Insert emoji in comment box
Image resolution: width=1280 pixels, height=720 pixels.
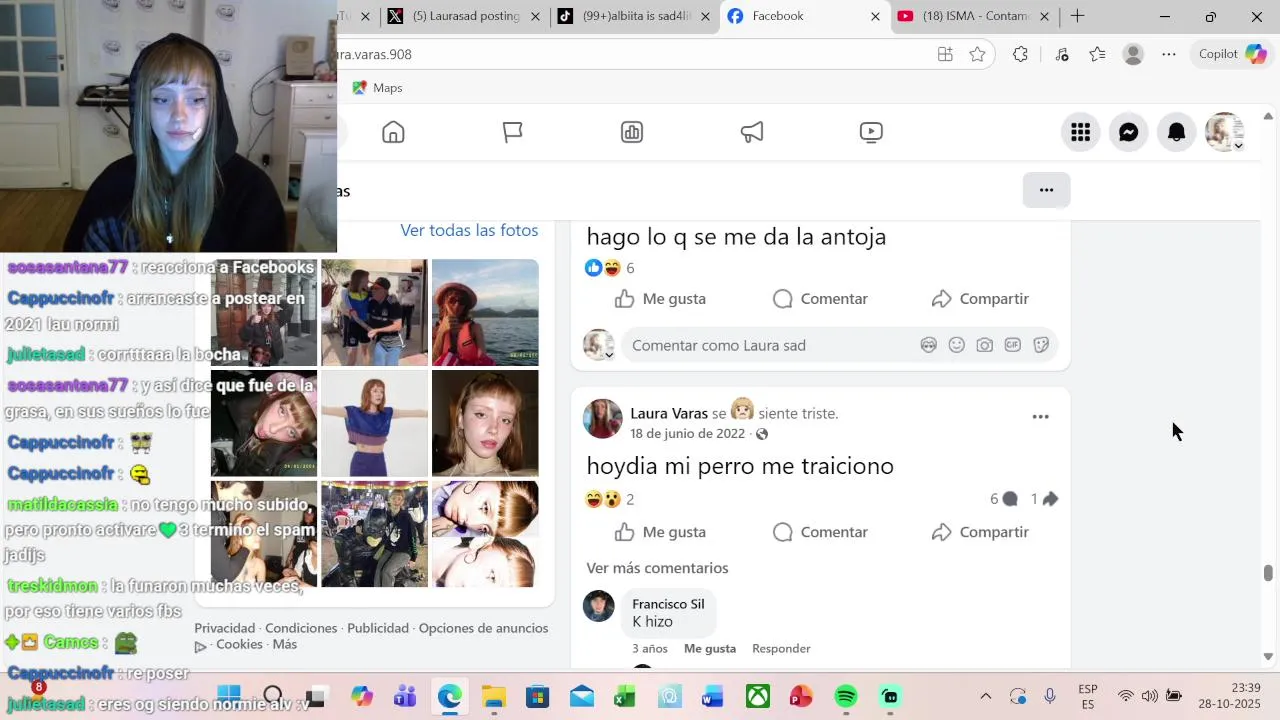957,345
